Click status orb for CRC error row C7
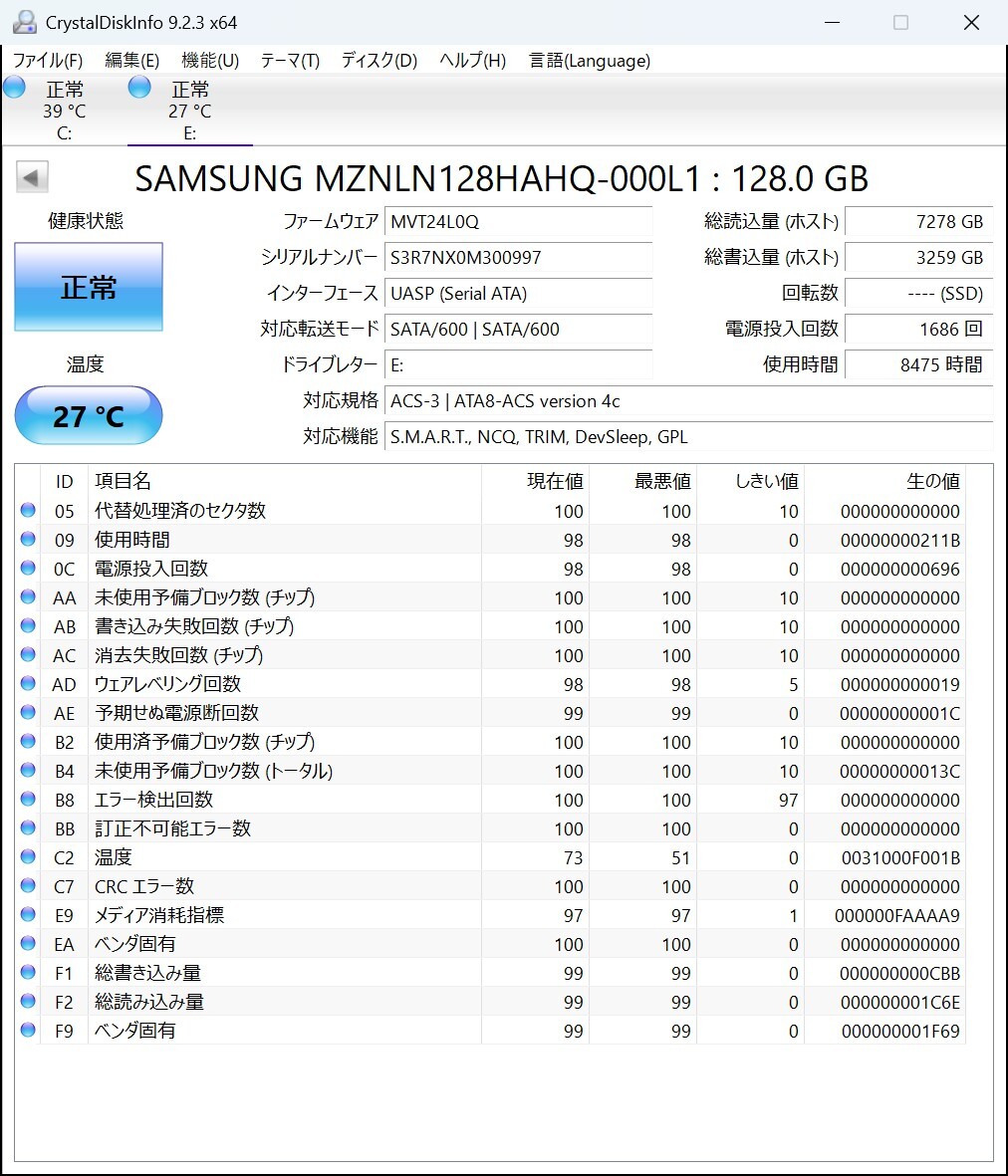The height and width of the screenshot is (1176, 1008). point(28,886)
